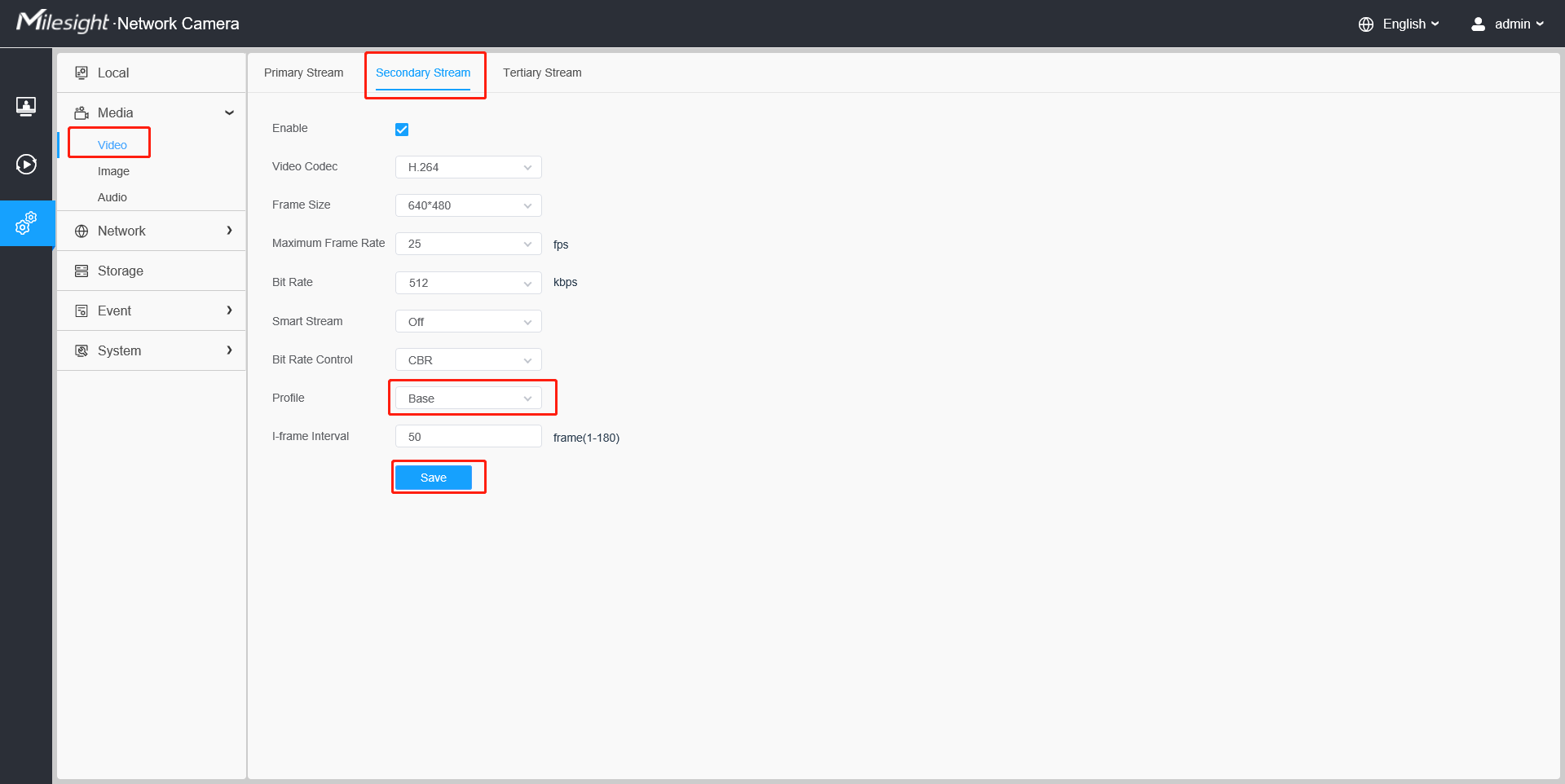Click the Event icon
1565x784 pixels.
(82, 311)
